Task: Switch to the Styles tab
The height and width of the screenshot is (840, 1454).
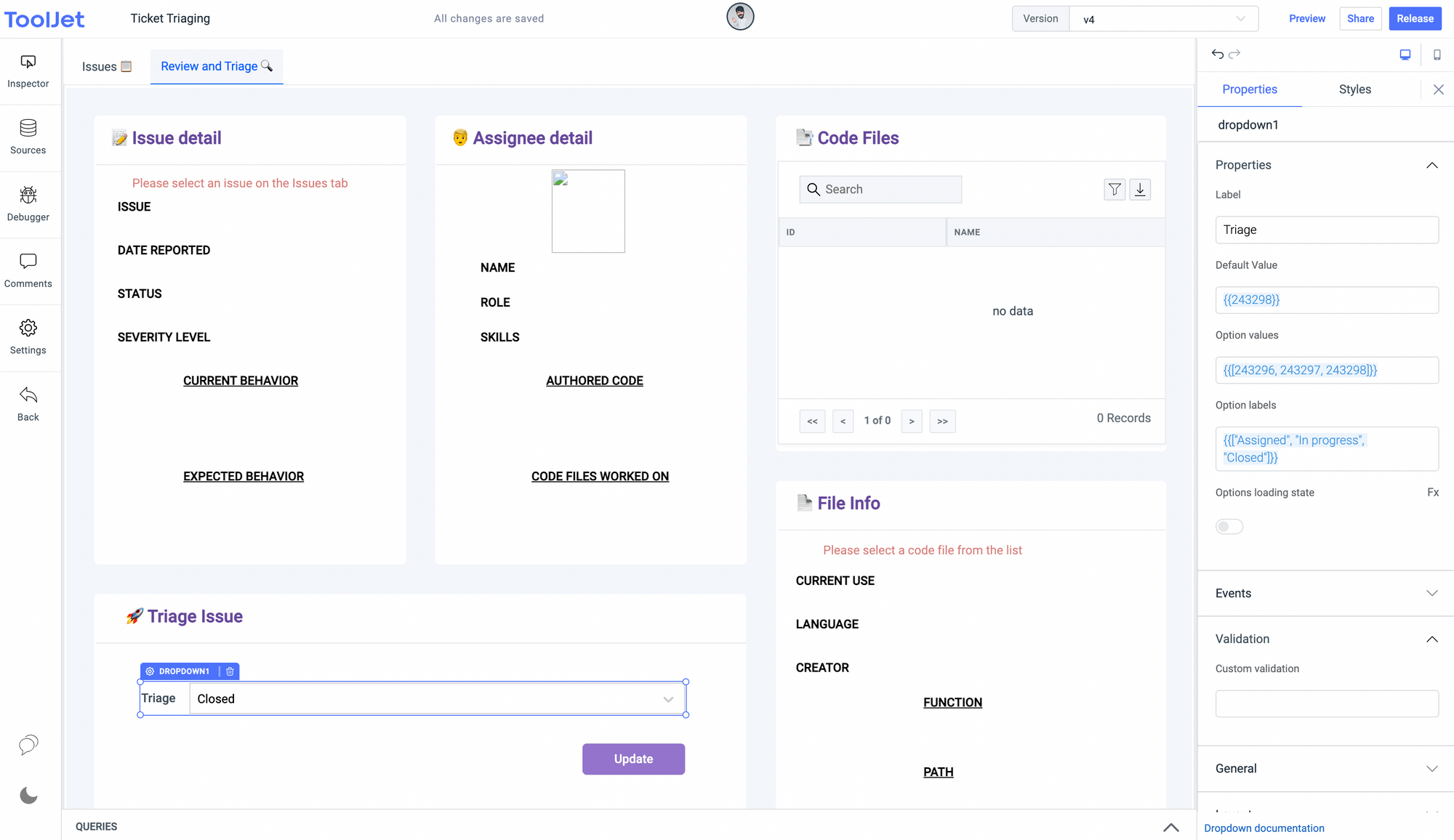Action: 1354,89
